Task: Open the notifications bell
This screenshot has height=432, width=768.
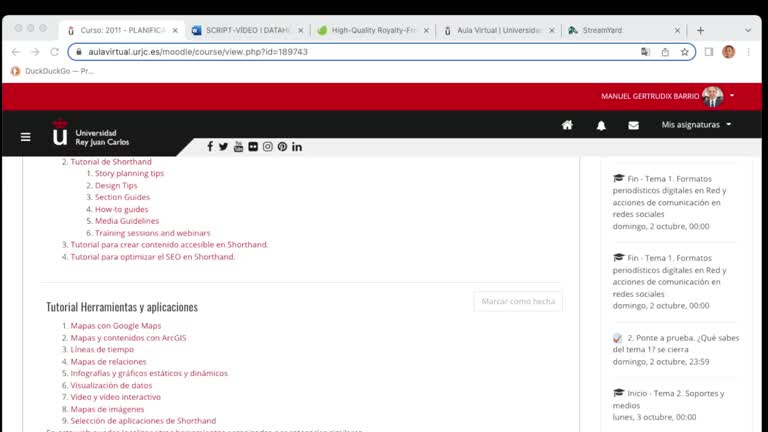Action: (601, 125)
